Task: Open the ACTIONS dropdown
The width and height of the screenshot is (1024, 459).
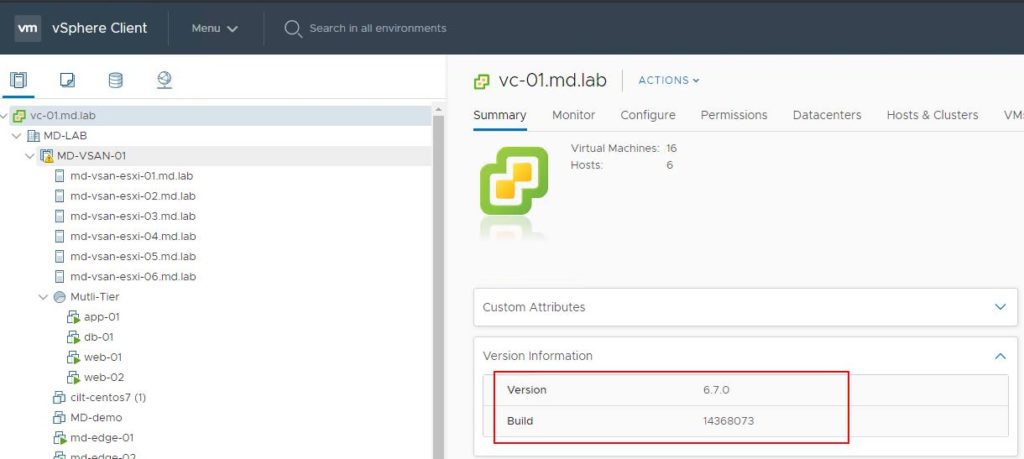Action: pyautogui.click(x=669, y=80)
